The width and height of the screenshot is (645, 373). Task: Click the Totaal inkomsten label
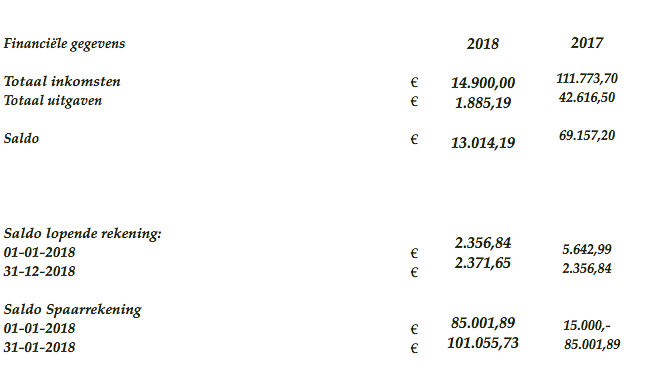pos(62,81)
